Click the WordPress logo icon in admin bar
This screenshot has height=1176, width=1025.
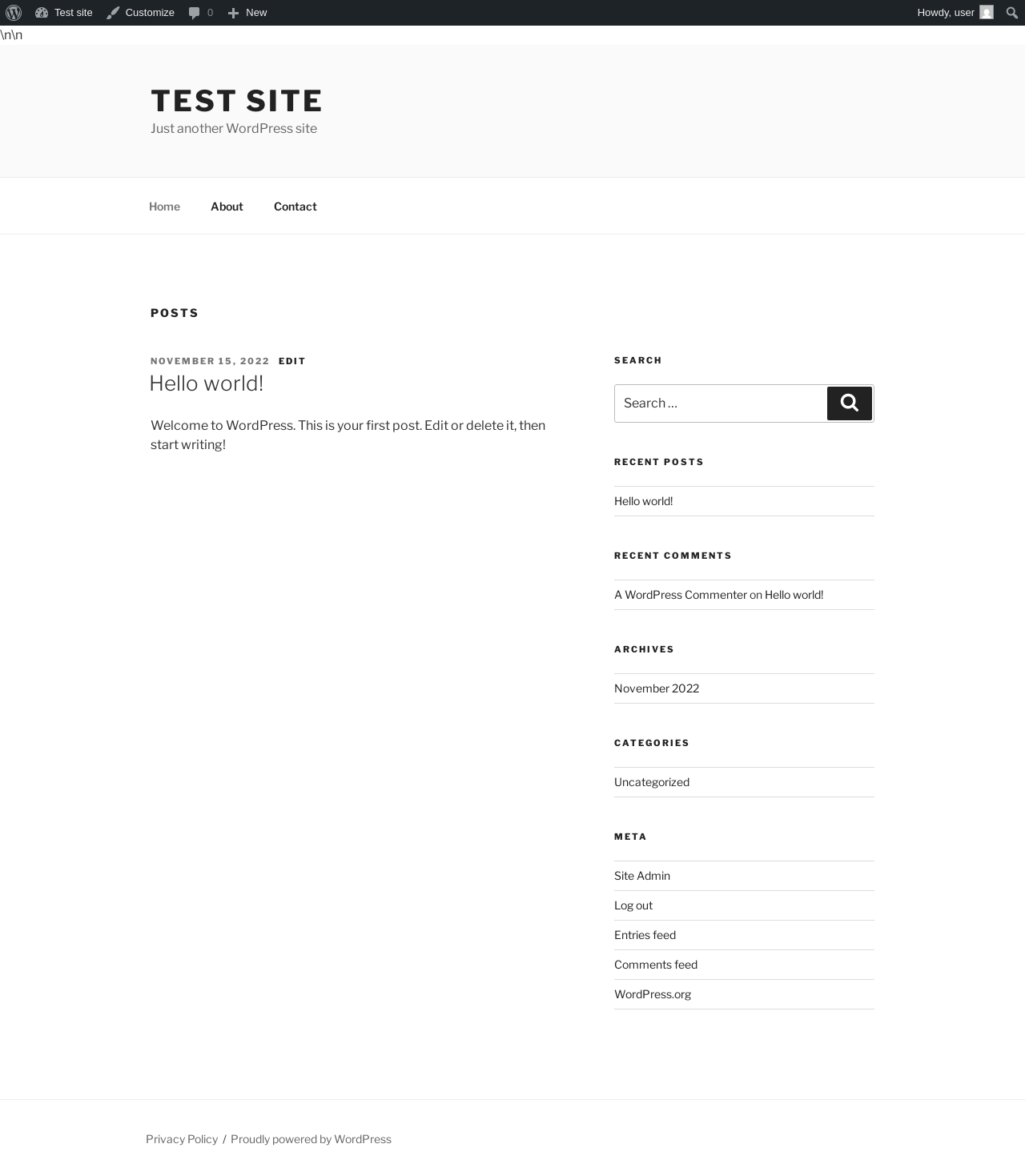[x=14, y=13]
